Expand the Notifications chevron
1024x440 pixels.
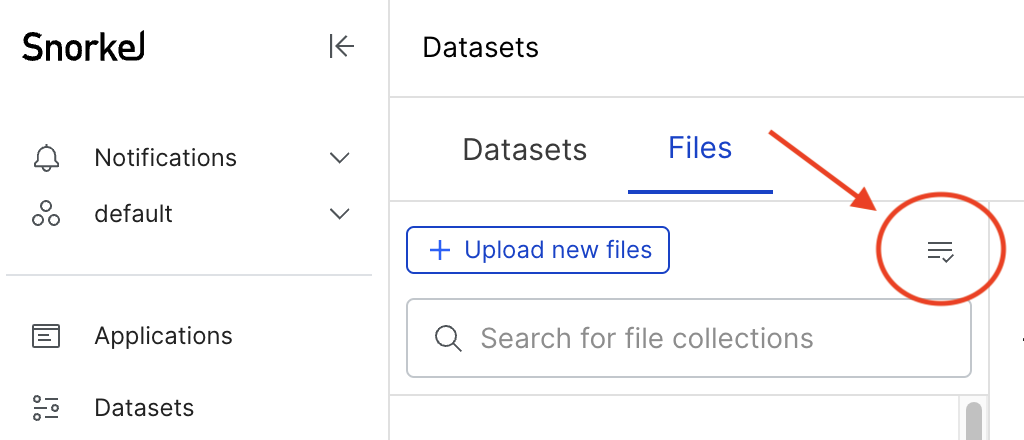click(340, 158)
